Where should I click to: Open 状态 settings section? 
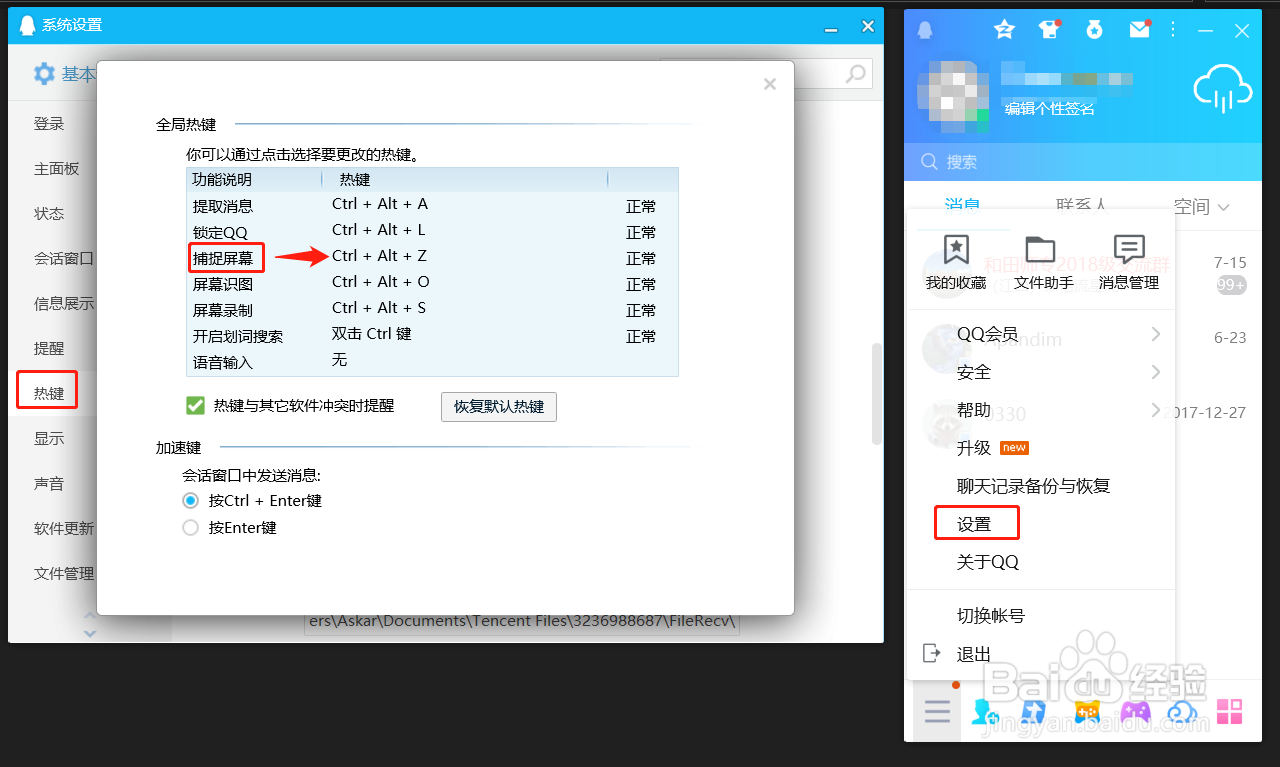[49, 214]
